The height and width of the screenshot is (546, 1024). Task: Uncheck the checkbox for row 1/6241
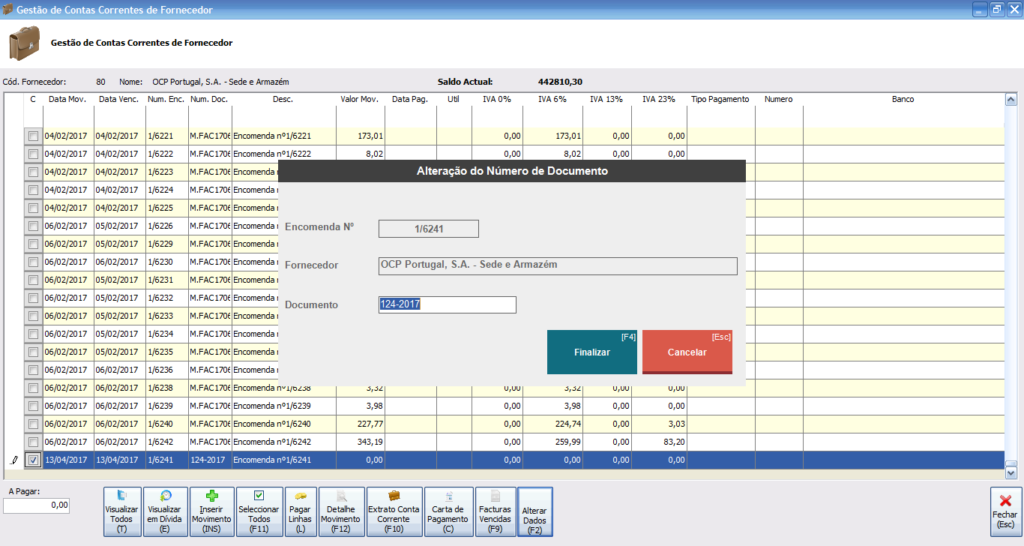33,460
